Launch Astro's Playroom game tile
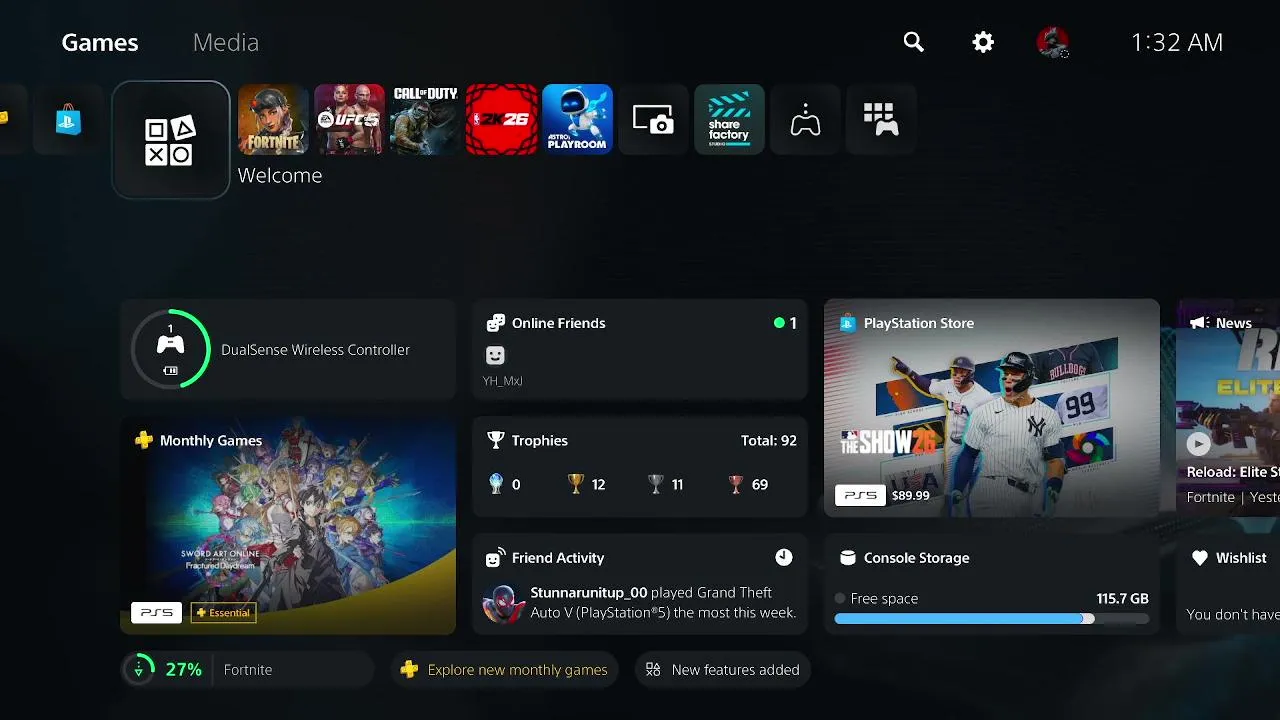The height and width of the screenshot is (720, 1280). click(577, 119)
